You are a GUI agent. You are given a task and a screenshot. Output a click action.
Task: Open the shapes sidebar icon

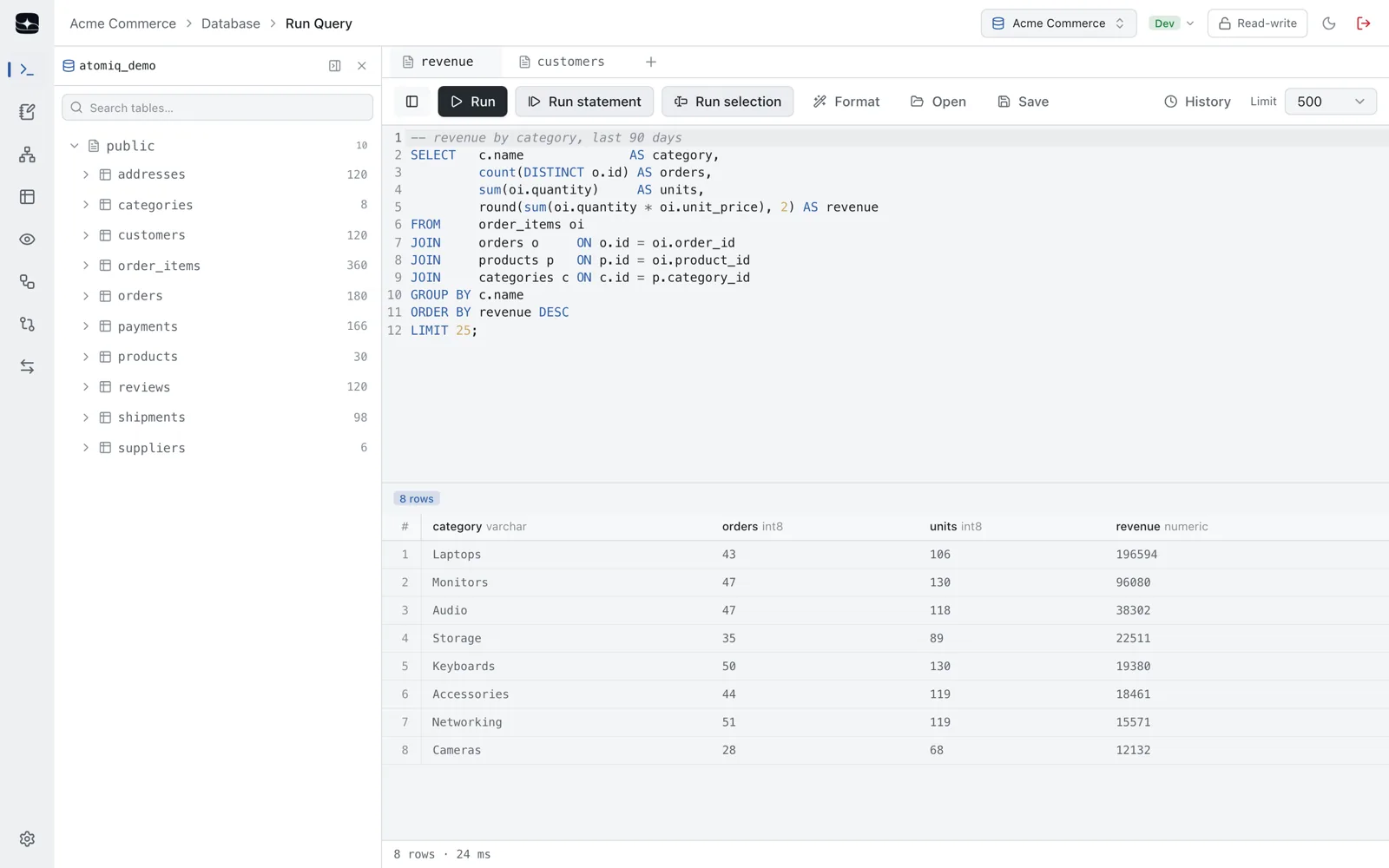27,282
